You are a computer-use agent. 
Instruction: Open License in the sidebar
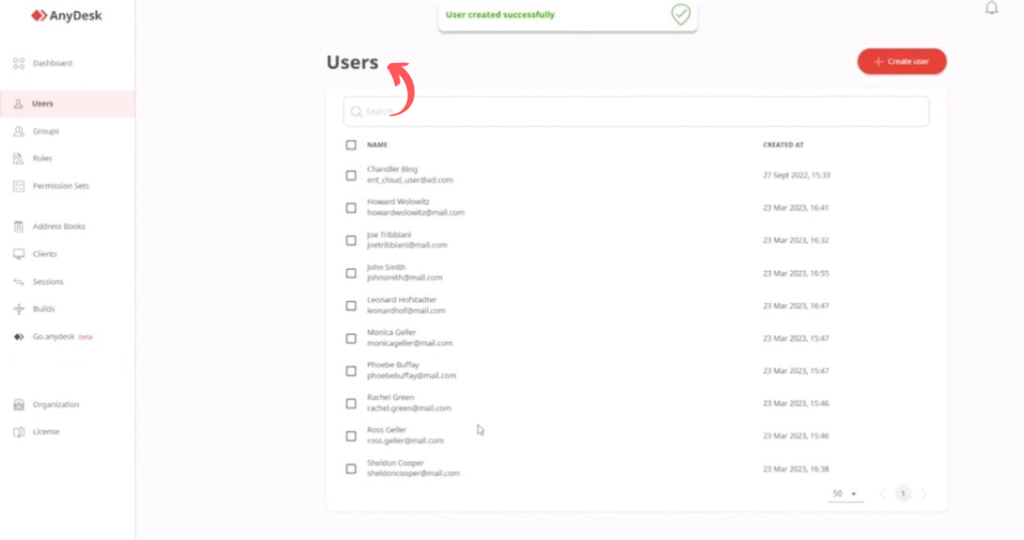coord(46,432)
